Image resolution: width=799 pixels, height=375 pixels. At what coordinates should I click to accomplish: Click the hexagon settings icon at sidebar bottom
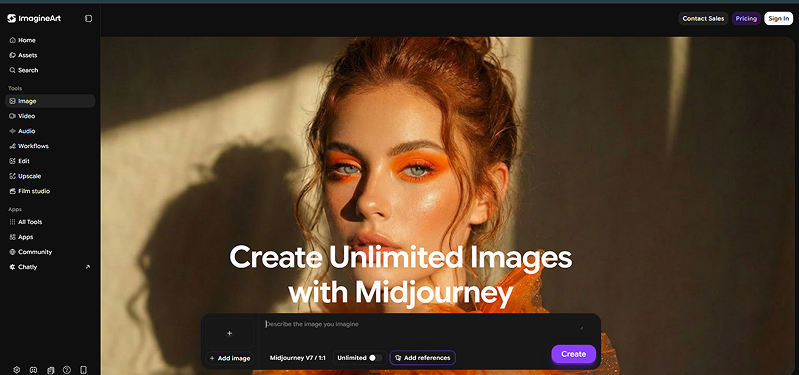pos(16,370)
